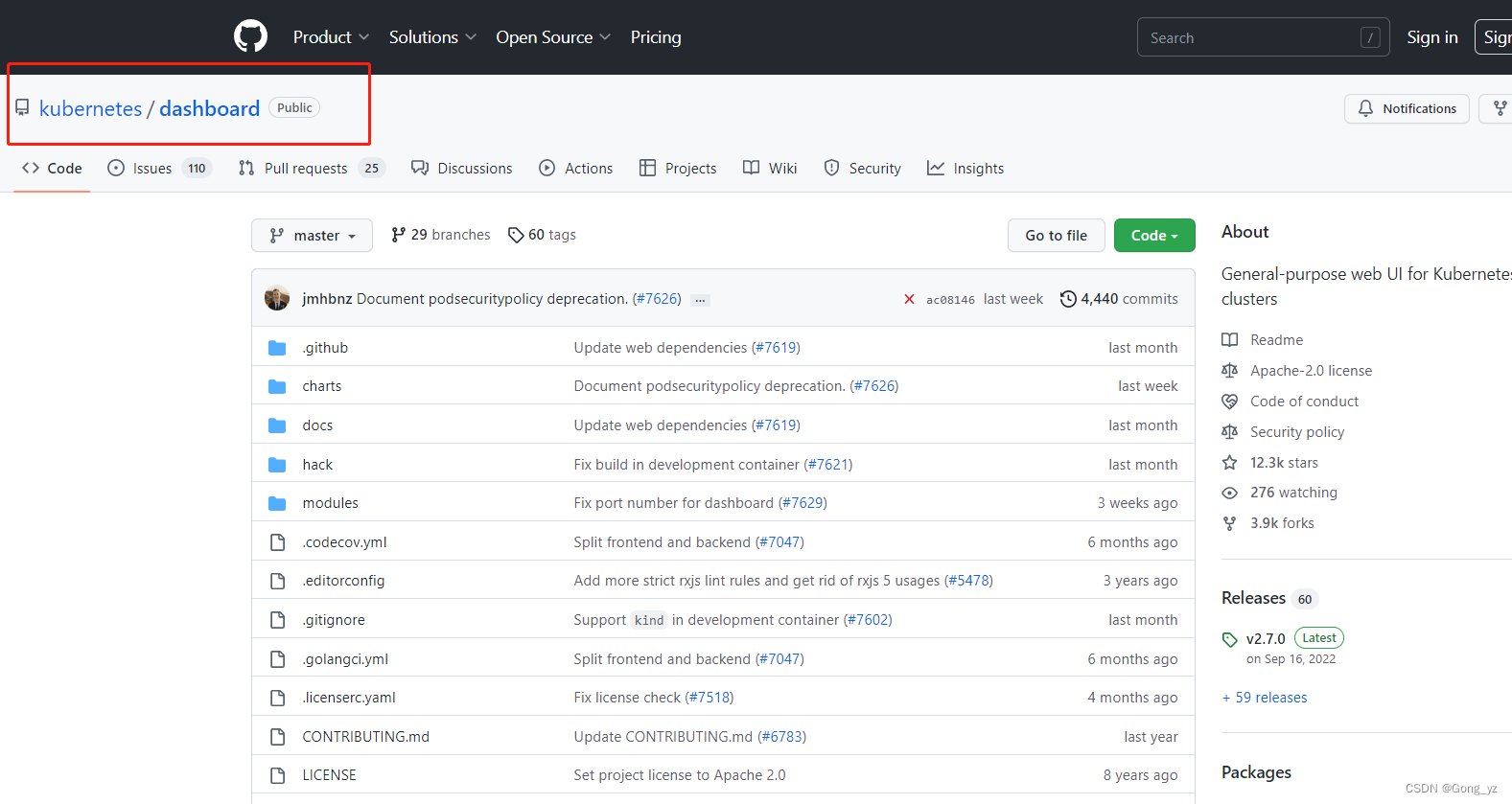Viewport: 1512px width, 804px height.
Task: View the 60 tags link
Action: [543, 235]
